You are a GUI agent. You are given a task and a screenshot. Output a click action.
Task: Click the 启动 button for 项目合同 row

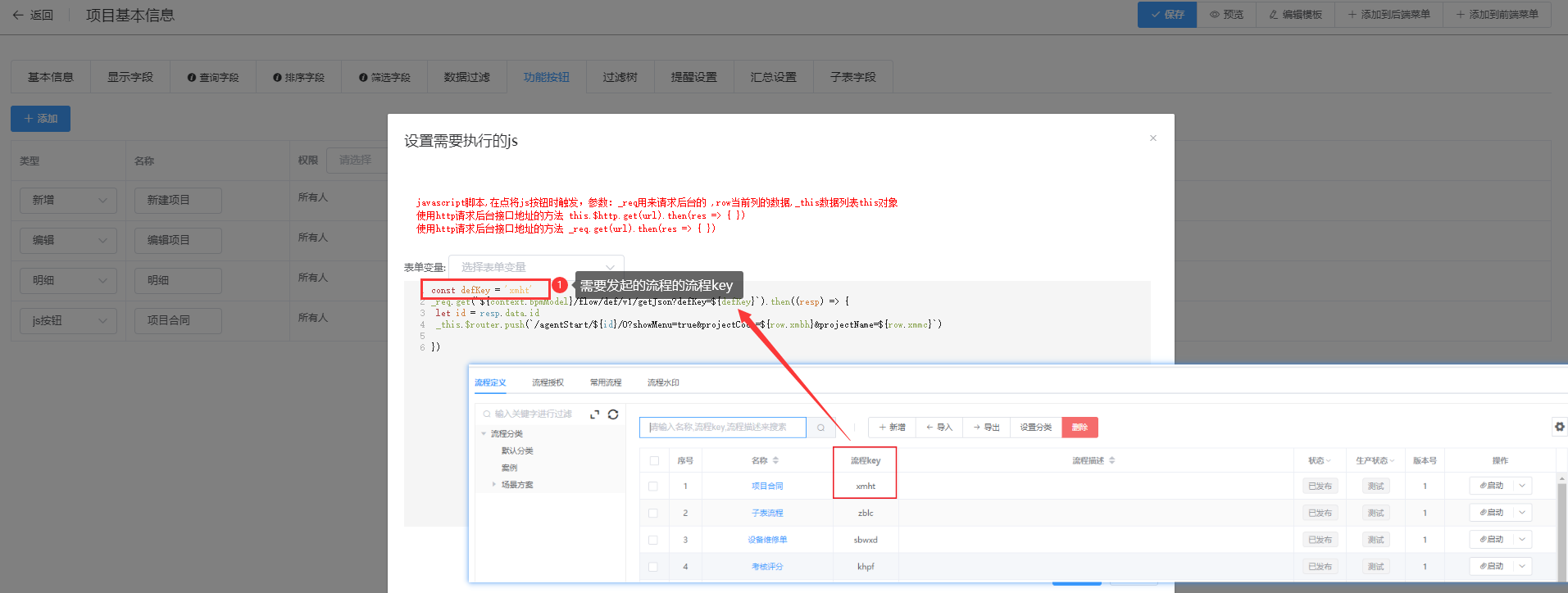click(1491, 487)
